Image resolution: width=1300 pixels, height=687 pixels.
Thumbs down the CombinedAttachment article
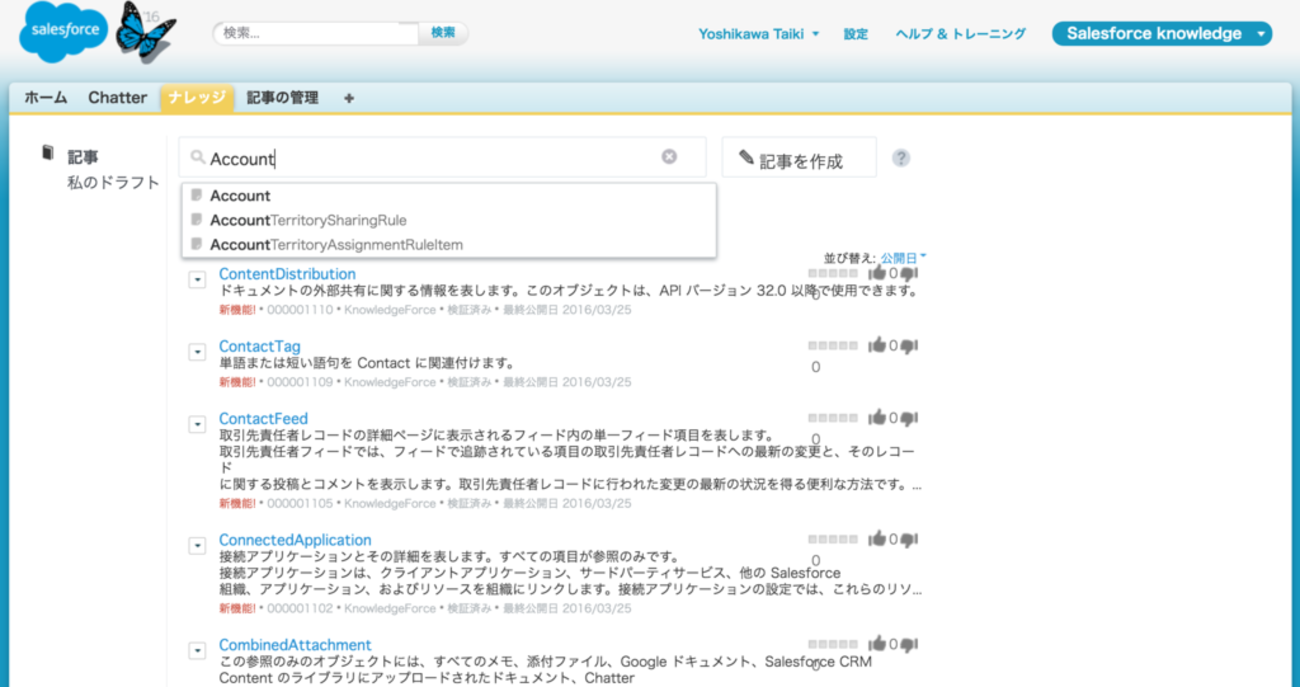(909, 645)
